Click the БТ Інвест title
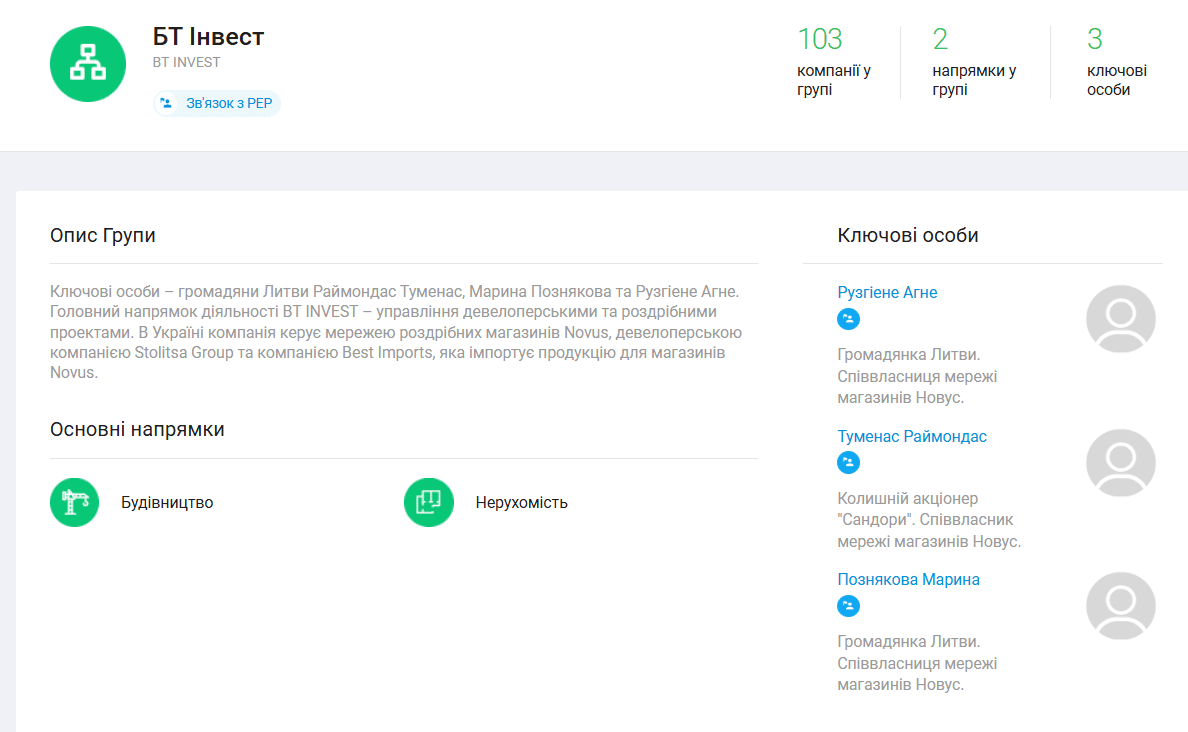1188x732 pixels. pyautogui.click(x=208, y=36)
